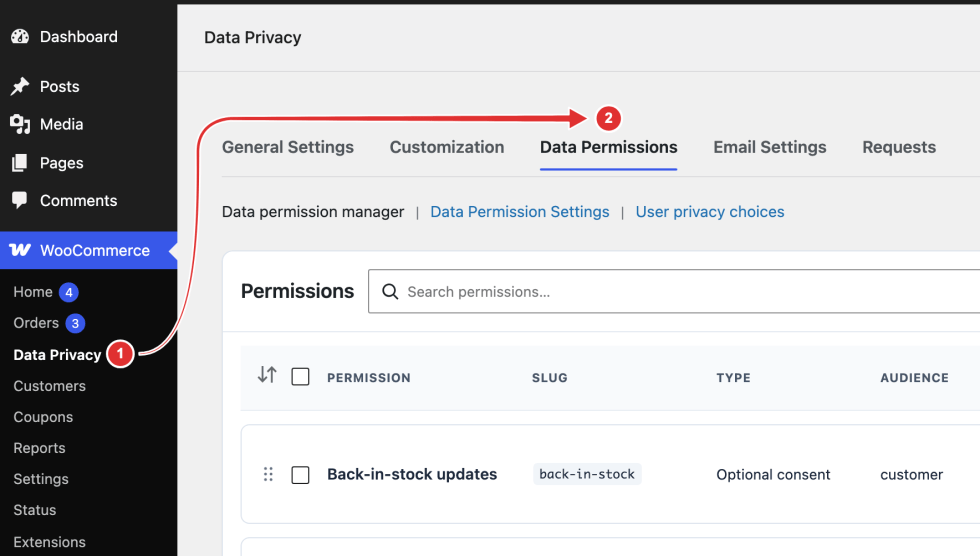Click the Posts pushpin icon
This screenshot has height=556, width=980.
[20, 86]
